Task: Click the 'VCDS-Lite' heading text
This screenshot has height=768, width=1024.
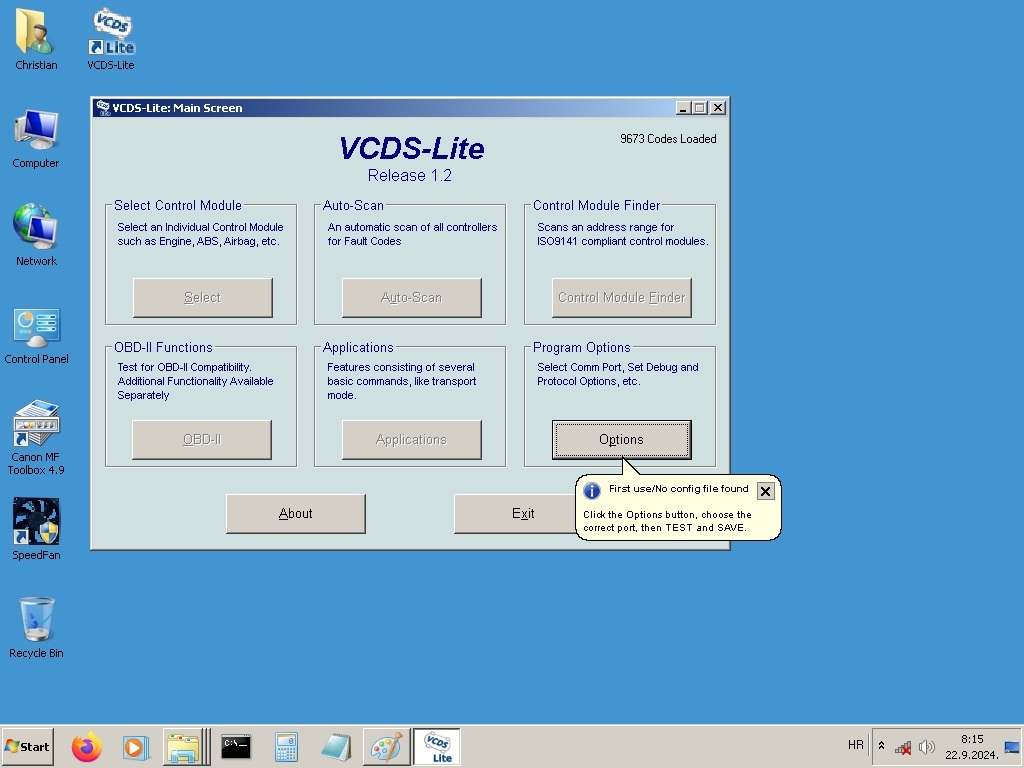Action: pyautogui.click(x=411, y=149)
